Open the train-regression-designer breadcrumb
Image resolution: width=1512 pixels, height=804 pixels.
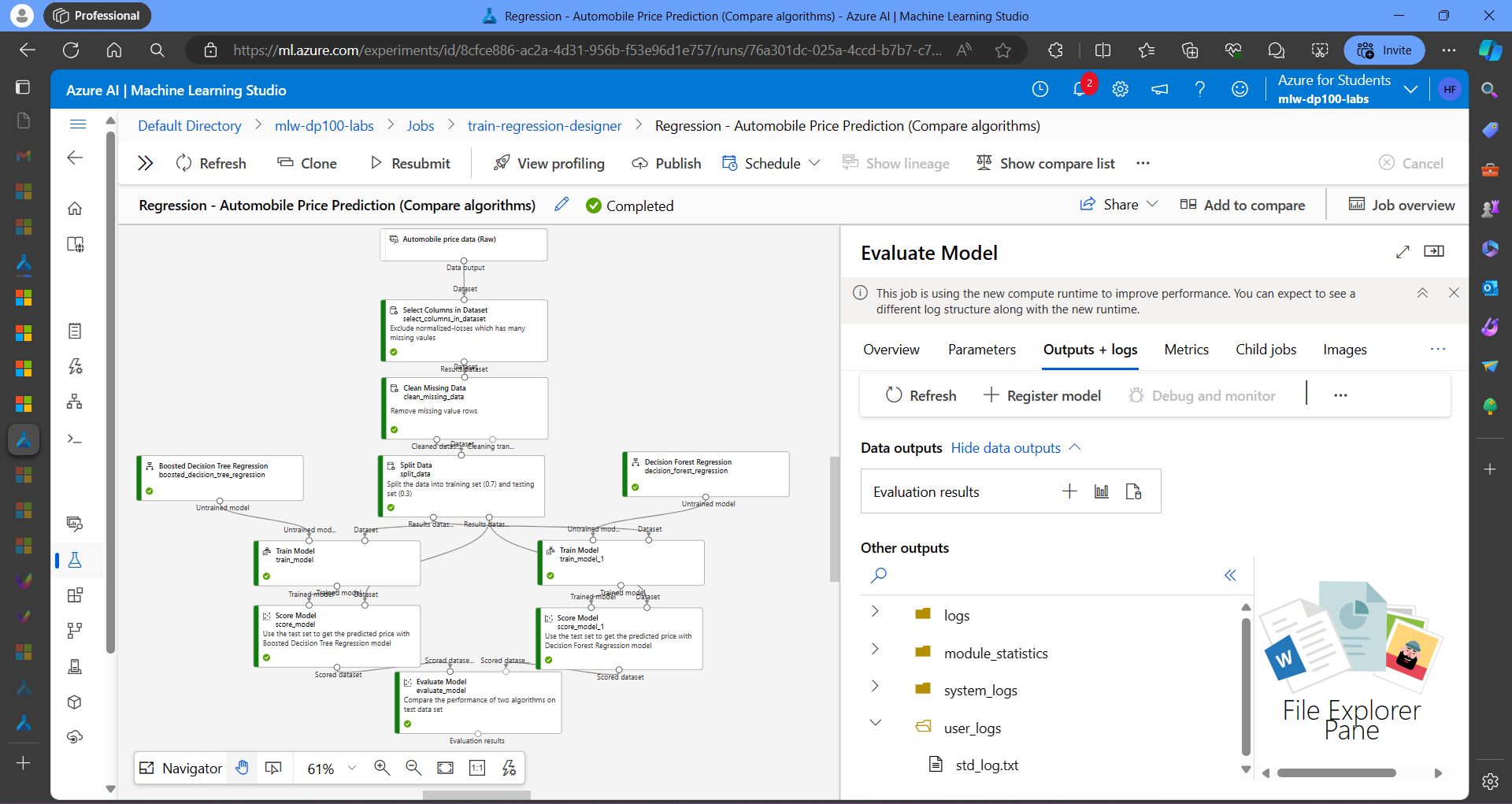[x=544, y=126]
